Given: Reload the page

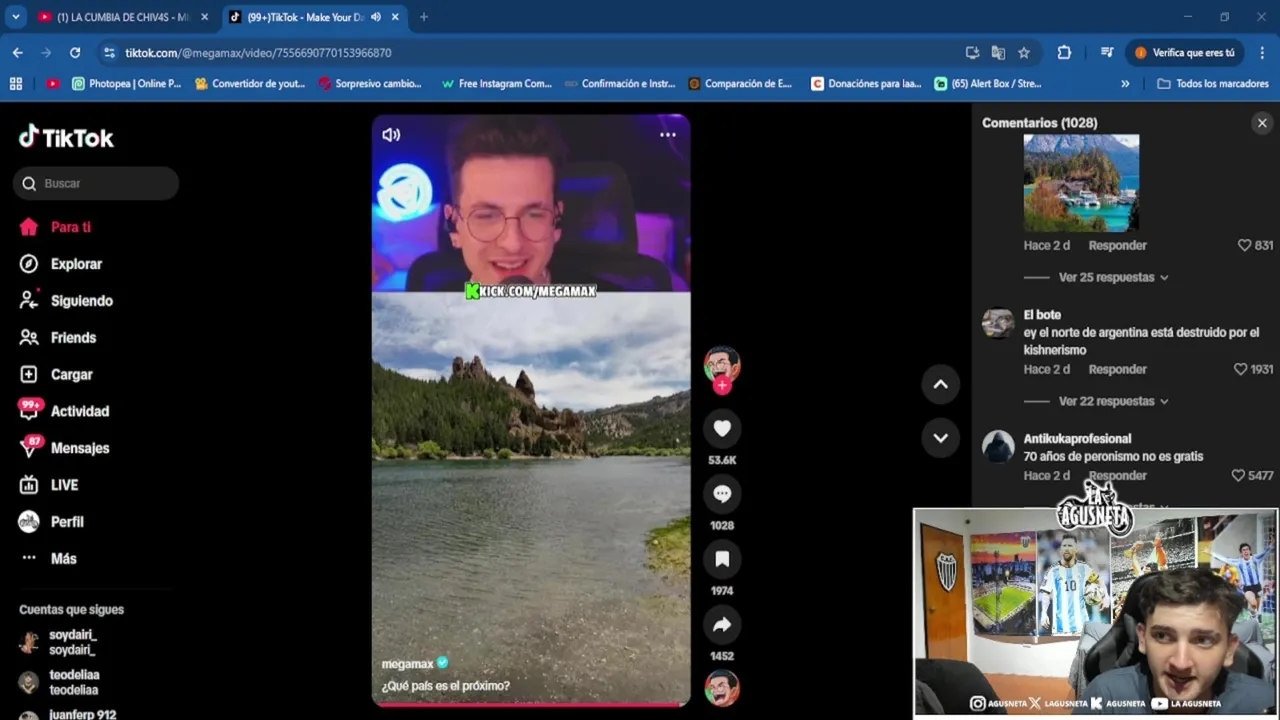Looking at the screenshot, I should pyautogui.click(x=75, y=53).
